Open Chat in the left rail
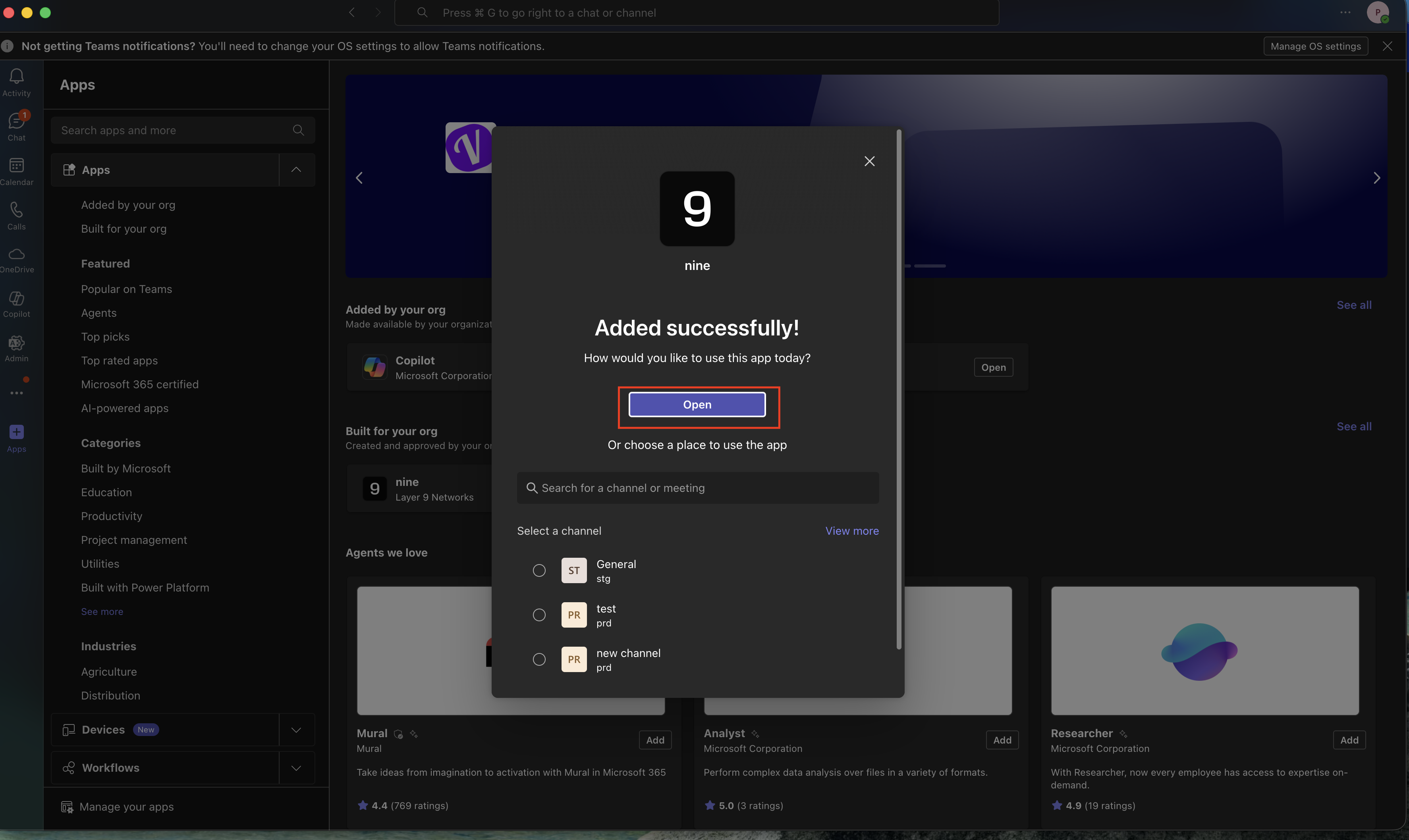This screenshot has height=840, width=1409. tap(16, 121)
